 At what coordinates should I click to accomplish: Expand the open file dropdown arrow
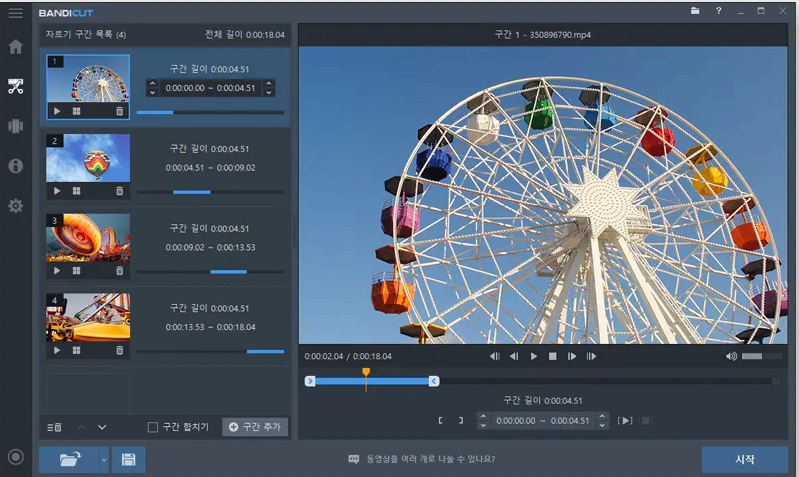[x=104, y=459]
